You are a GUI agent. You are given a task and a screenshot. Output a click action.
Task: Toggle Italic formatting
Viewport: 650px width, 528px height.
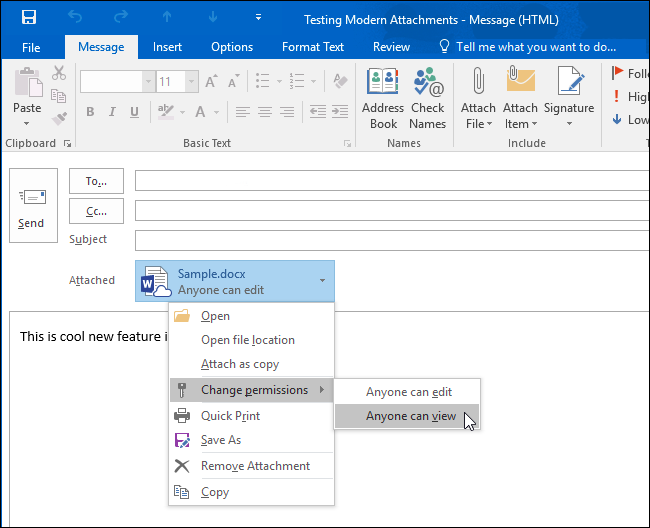[x=112, y=111]
